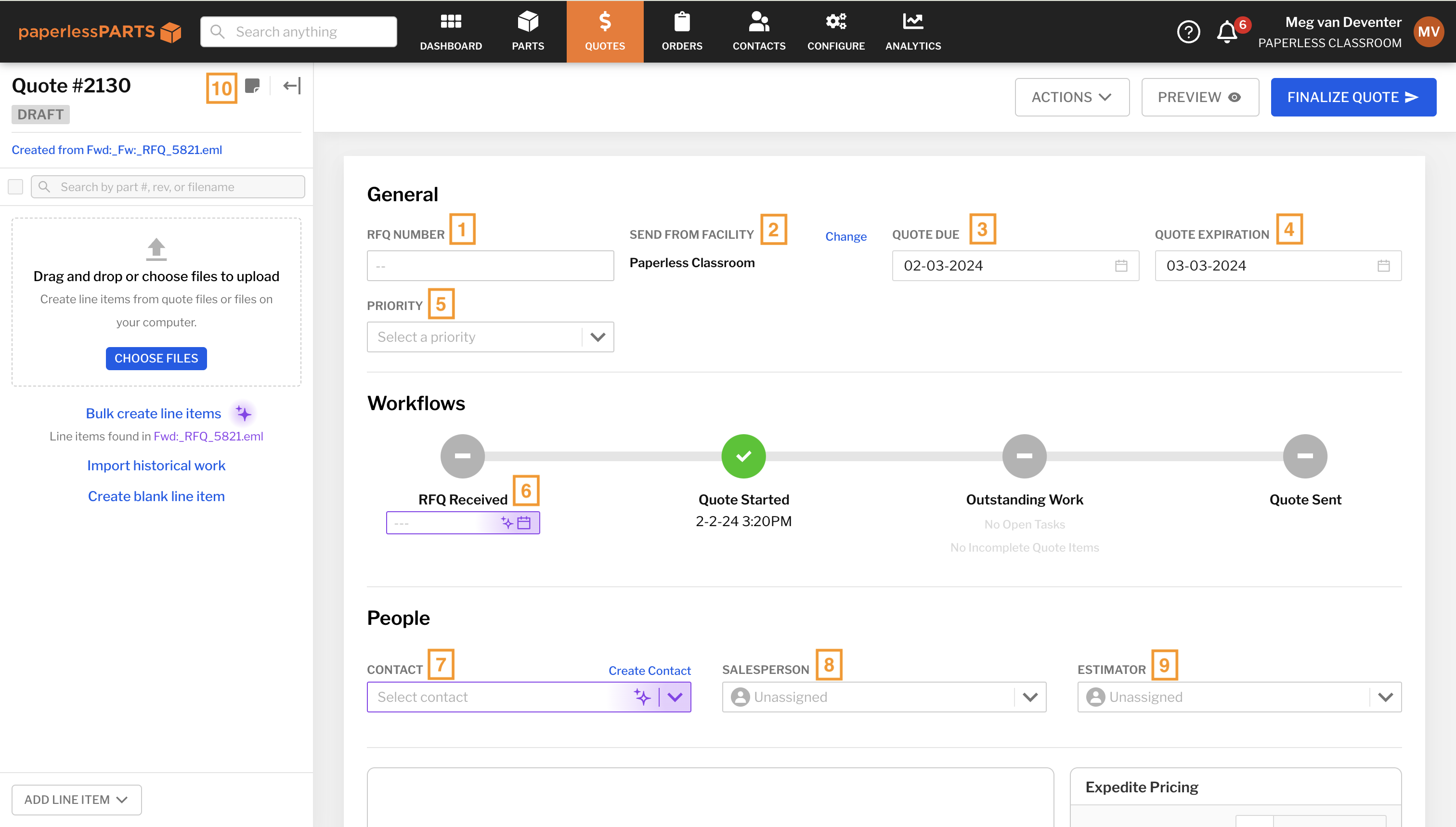Click the RFQ Received workflow circle
Viewport: 1456px width, 827px height.
click(x=462, y=456)
